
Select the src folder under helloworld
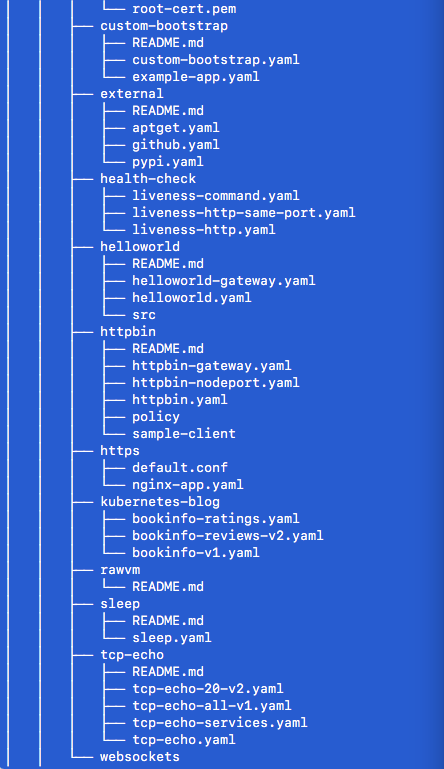coord(144,315)
